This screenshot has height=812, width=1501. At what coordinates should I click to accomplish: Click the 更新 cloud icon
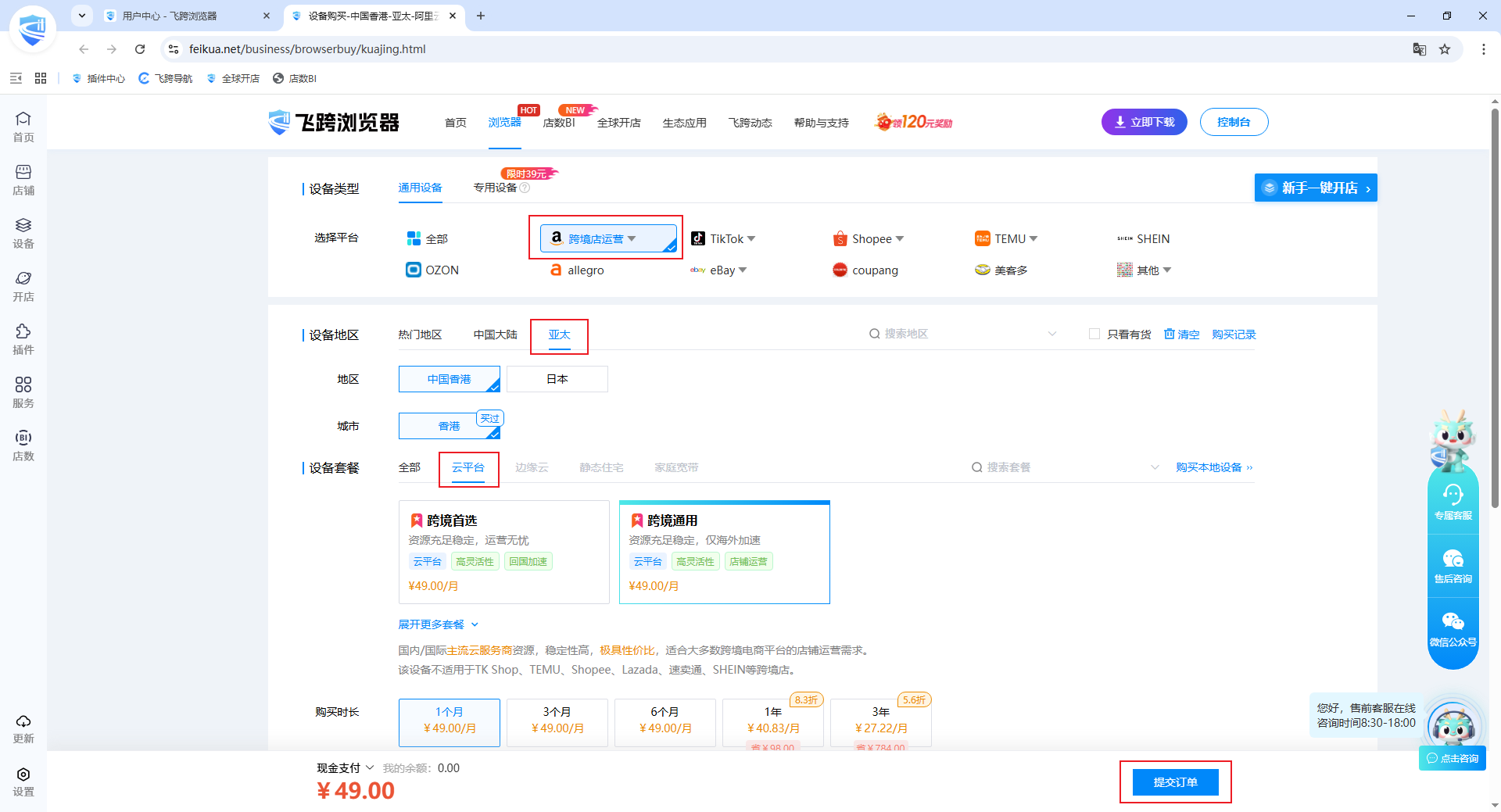tap(23, 728)
